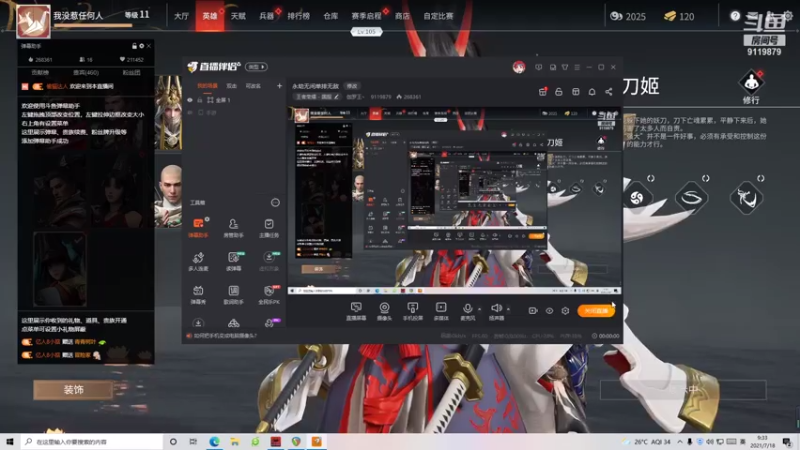
Task: Click the user avatar in the streaming app title bar
Action: click(x=519, y=67)
